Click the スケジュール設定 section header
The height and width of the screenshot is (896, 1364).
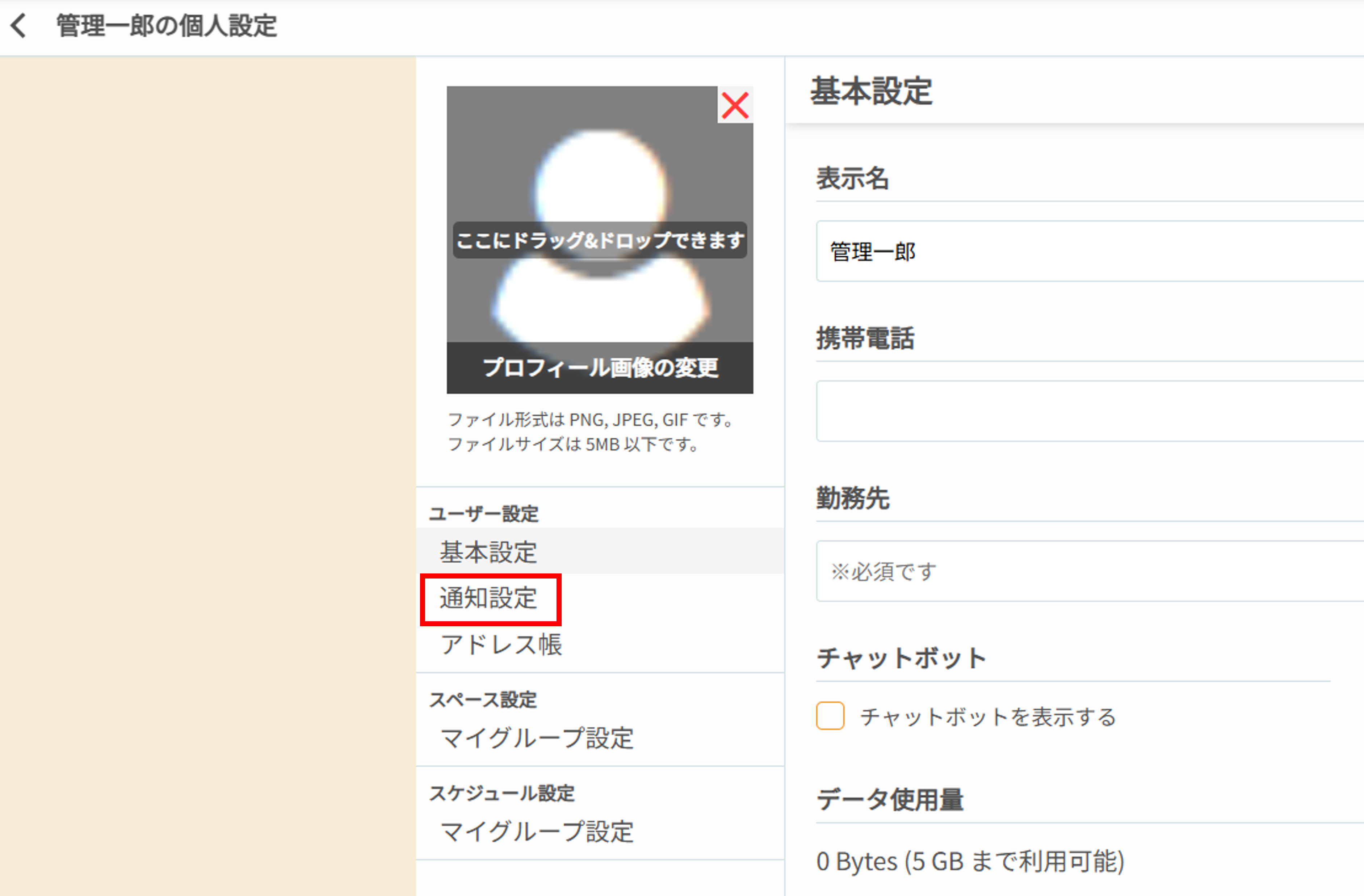coord(501,793)
